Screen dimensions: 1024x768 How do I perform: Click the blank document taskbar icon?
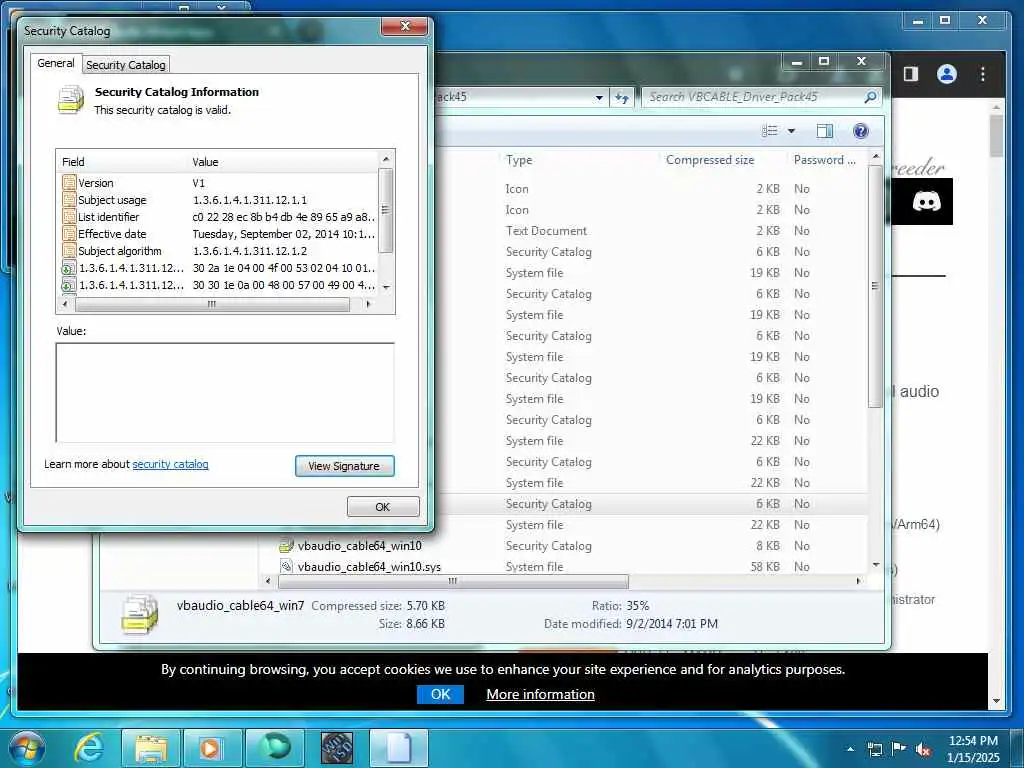point(399,748)
